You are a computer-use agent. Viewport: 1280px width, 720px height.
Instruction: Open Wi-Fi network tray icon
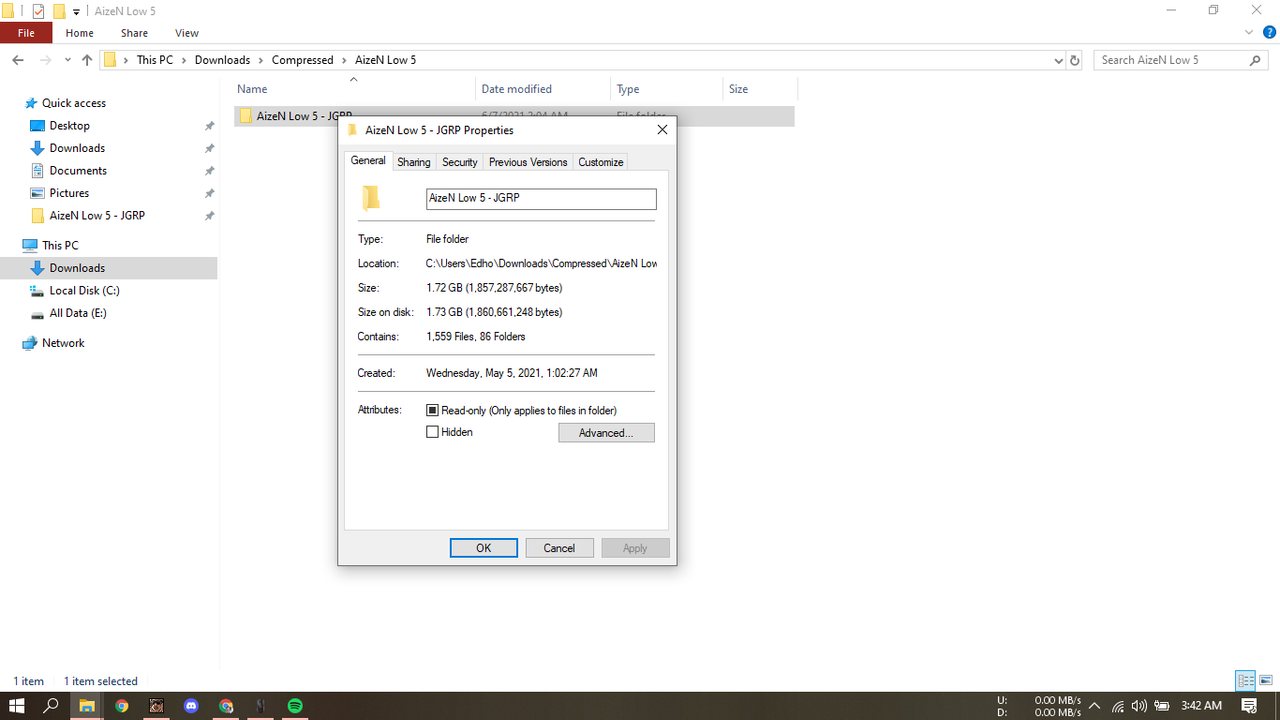(x=1118, y=706)
